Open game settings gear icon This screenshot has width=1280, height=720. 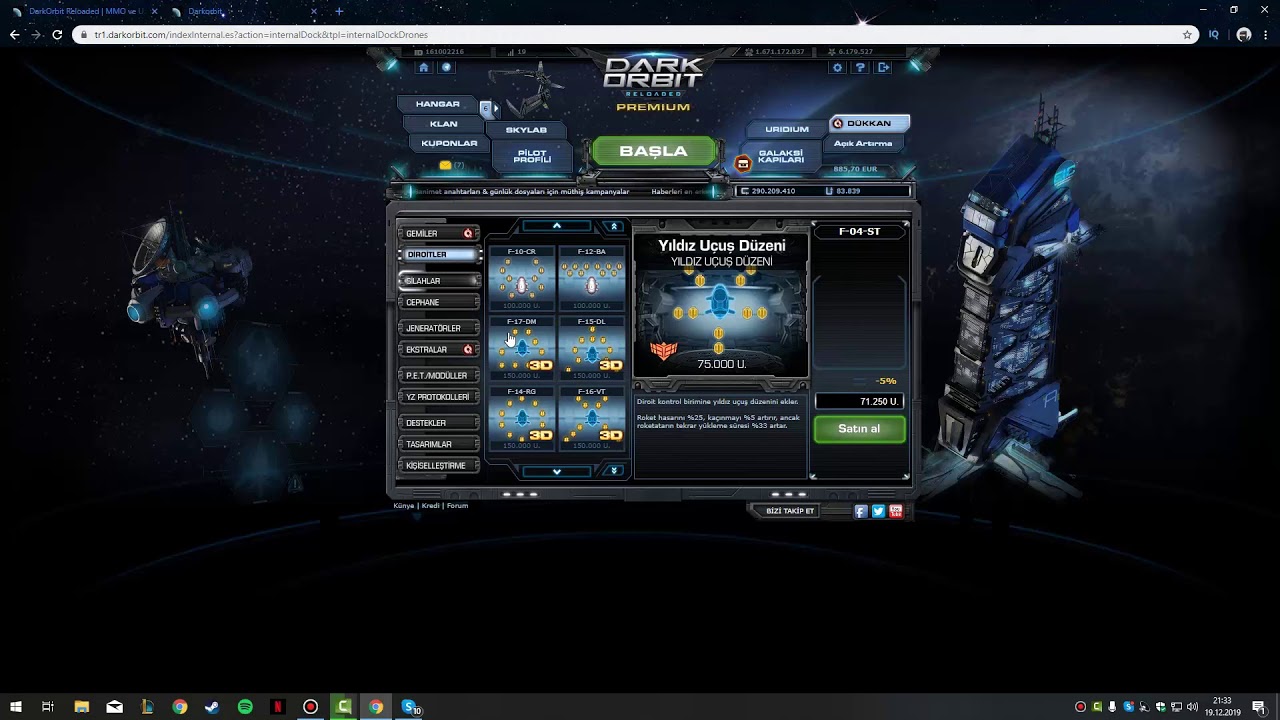(838, 68)
